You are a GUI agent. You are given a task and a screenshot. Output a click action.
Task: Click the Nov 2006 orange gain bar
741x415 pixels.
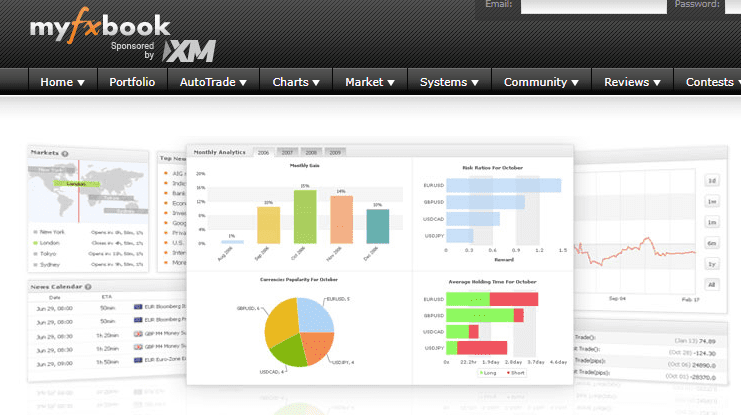[x=341, y=220]
